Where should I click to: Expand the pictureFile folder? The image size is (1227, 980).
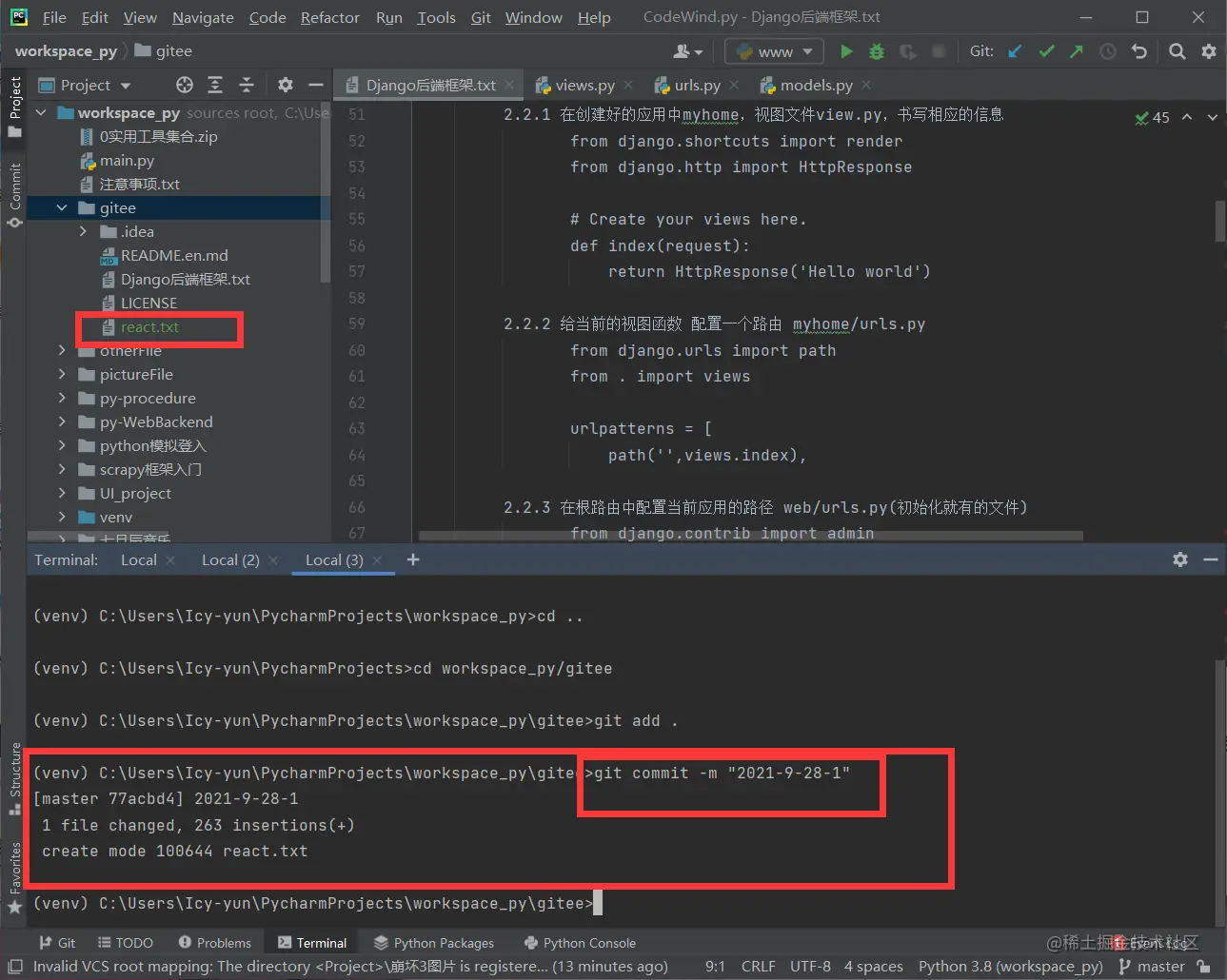62,374
